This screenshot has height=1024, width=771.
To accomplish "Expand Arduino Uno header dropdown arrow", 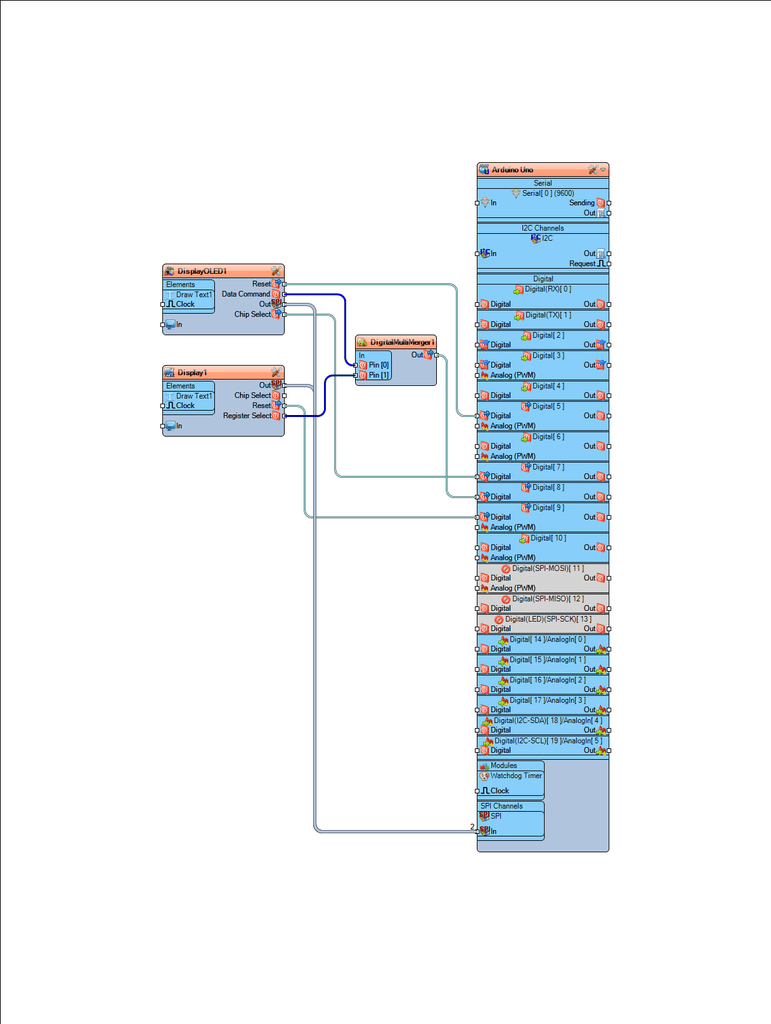I will [x=603, y=170].
